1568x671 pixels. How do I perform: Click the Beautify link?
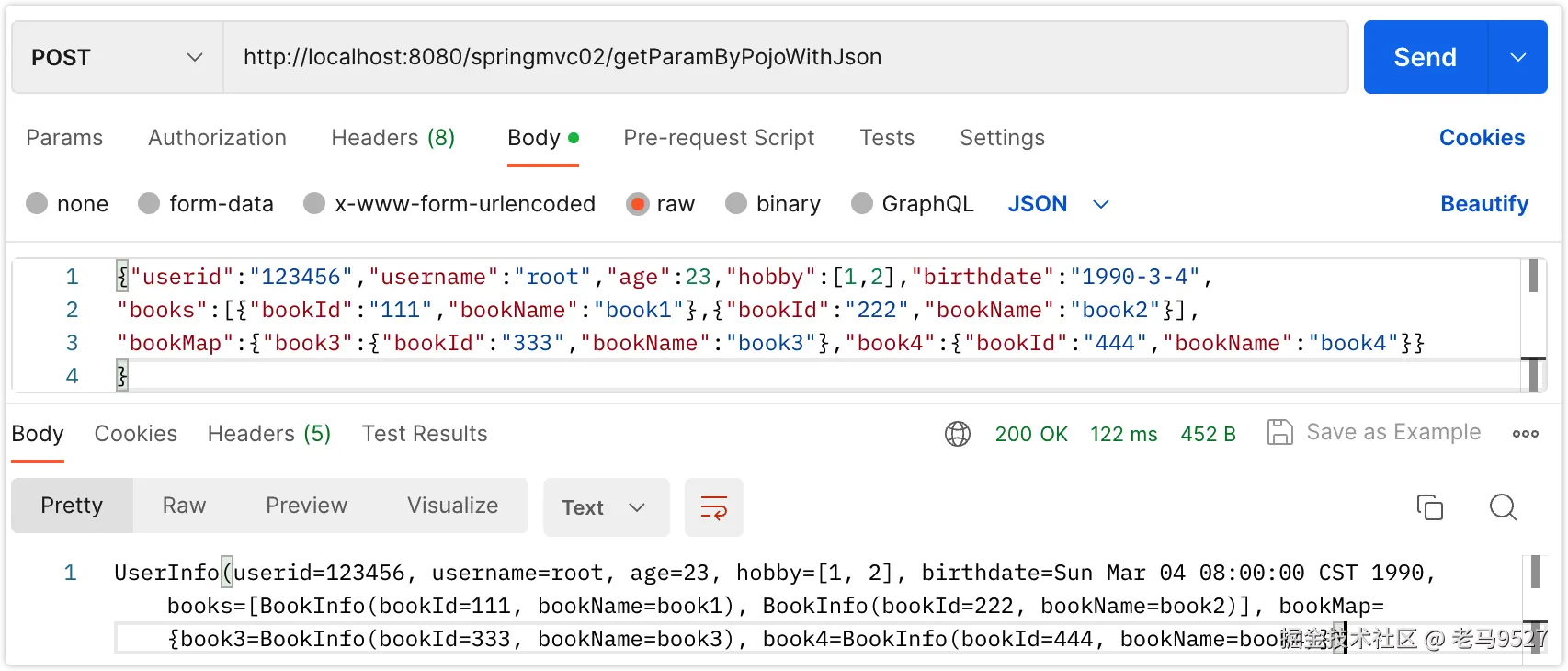coord(1483,203)
